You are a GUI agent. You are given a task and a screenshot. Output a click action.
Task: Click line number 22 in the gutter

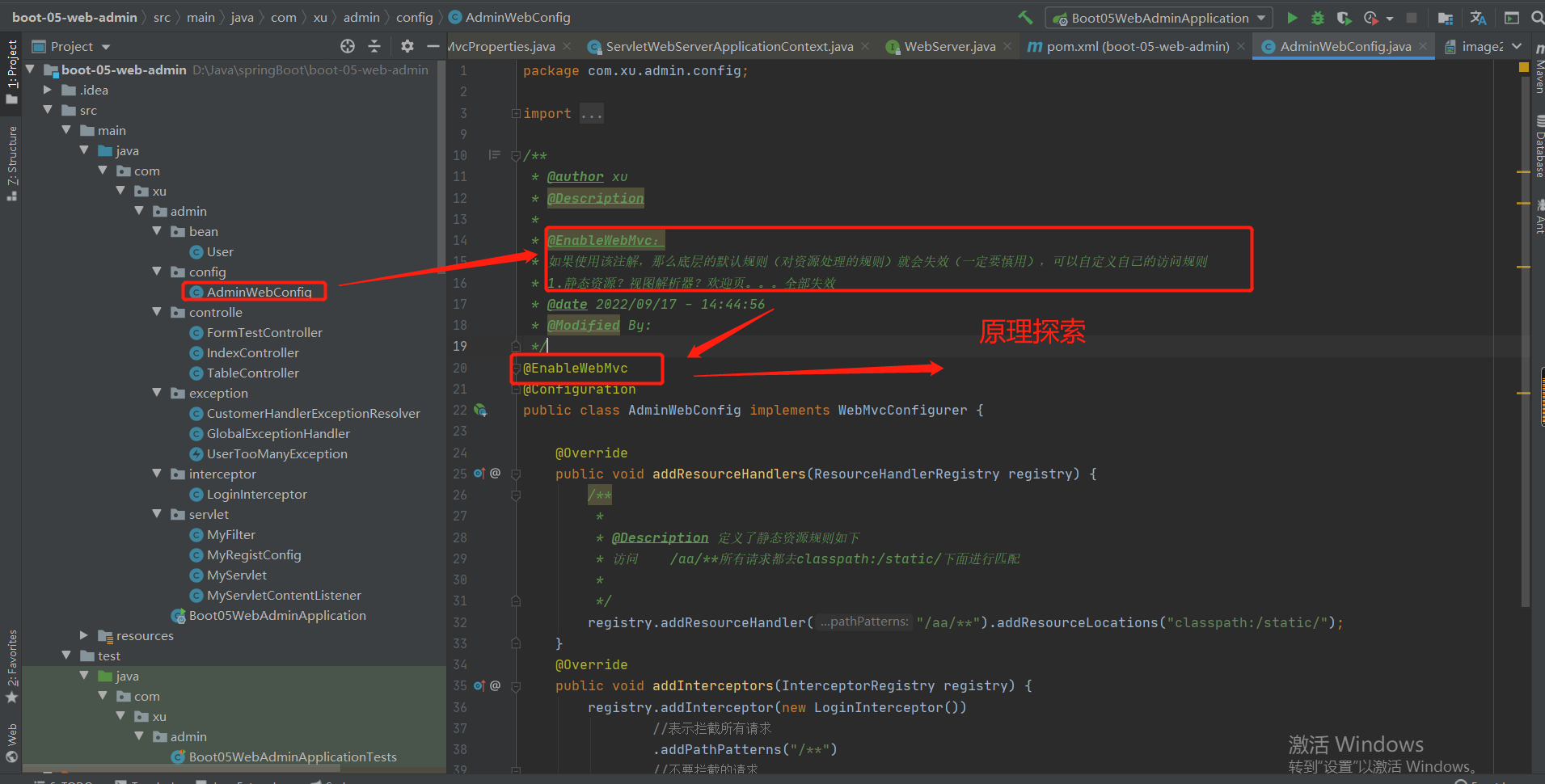point(459,410)
